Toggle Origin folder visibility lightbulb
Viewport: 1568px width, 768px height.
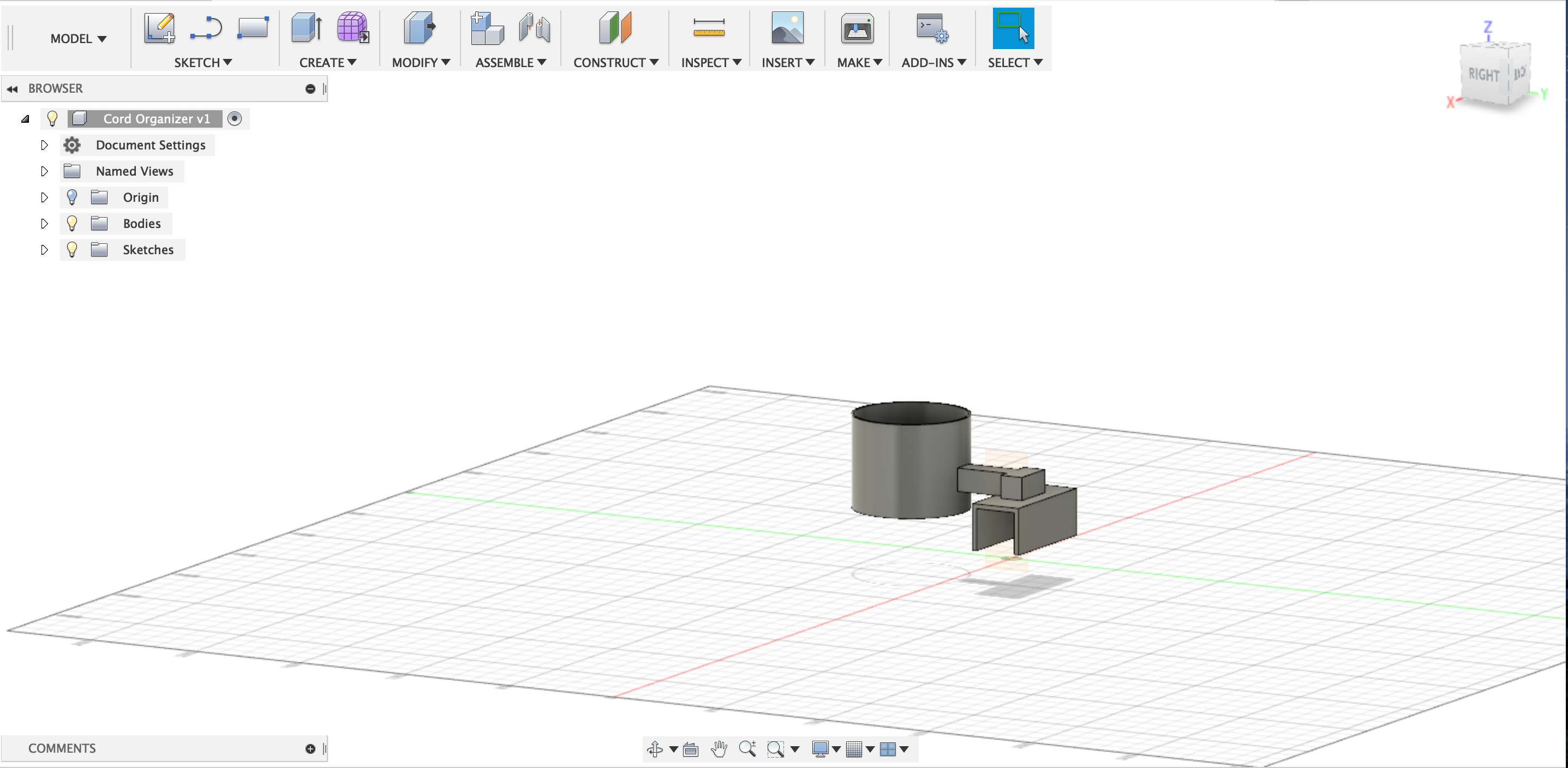pyautogui.click(x=72, y=197)
